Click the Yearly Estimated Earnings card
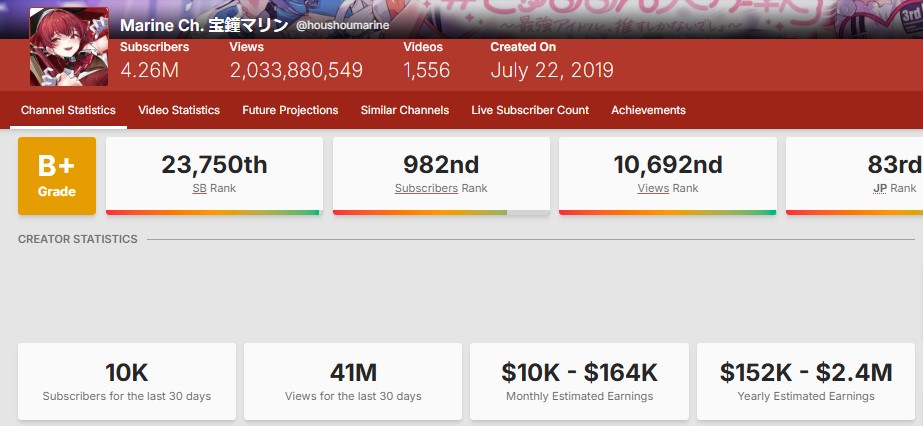 [x=806, y=380]
